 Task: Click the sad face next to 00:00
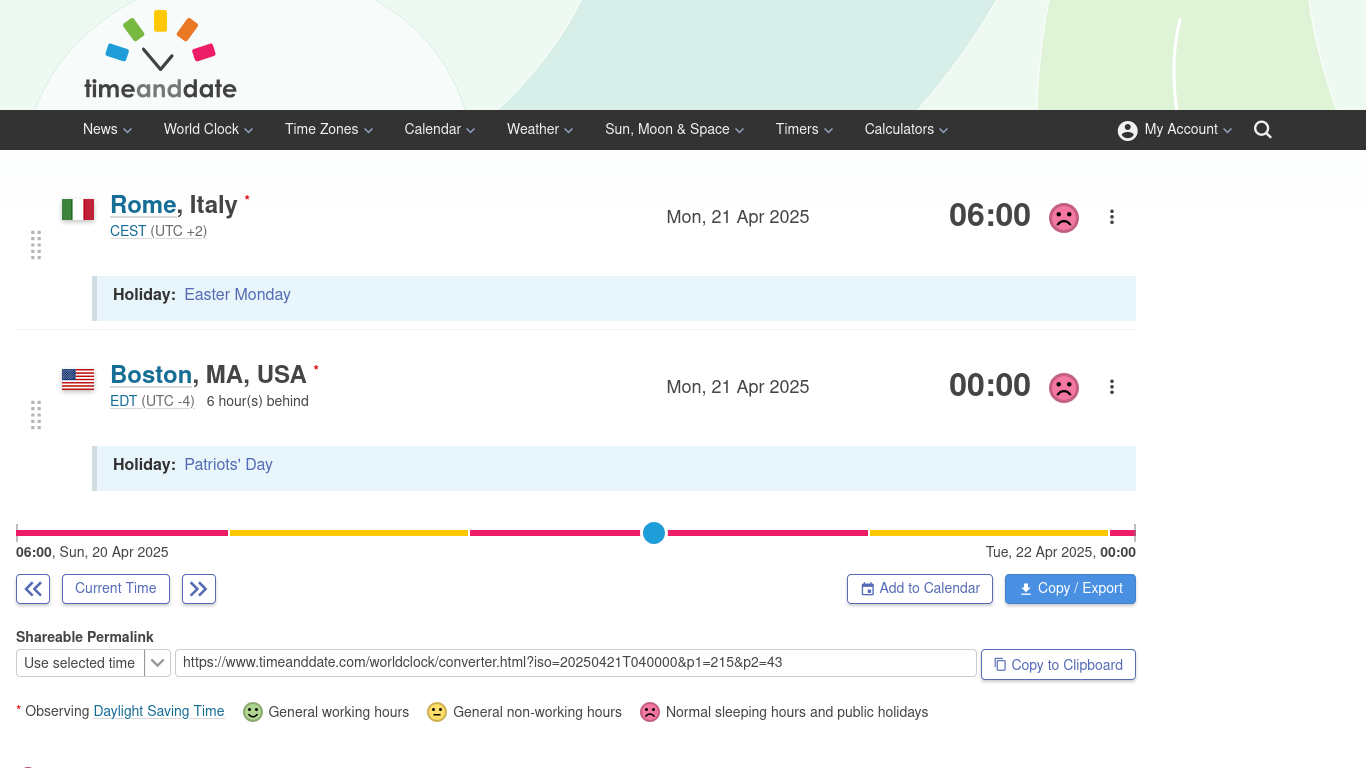(1063, 387)
